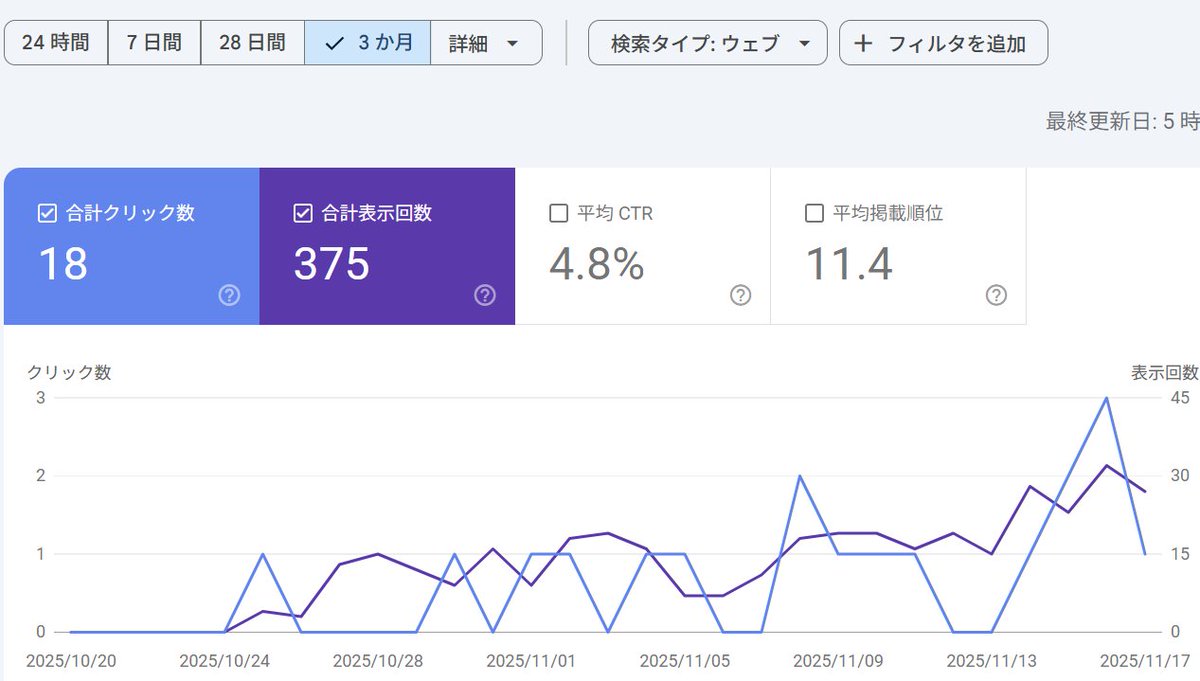
Task: Click the clicks line peak at 3
Action: pos(1106,398)
